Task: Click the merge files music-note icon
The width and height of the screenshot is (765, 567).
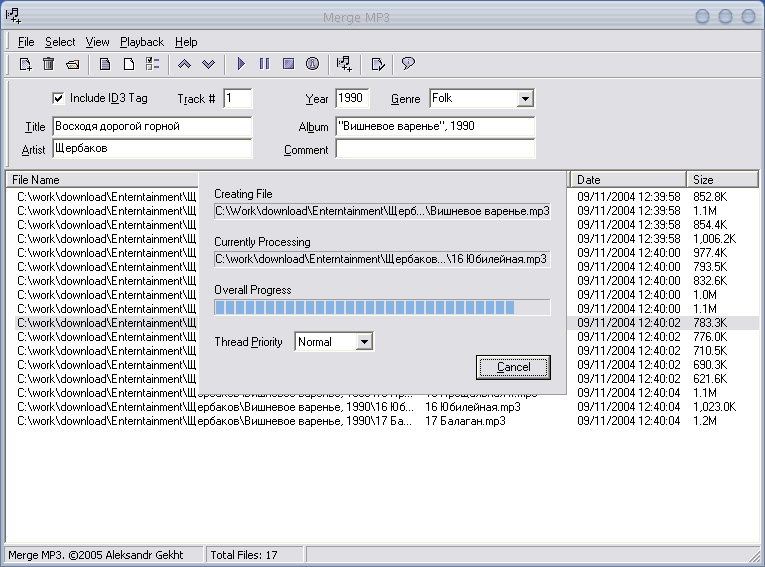Action: [344, 64]
